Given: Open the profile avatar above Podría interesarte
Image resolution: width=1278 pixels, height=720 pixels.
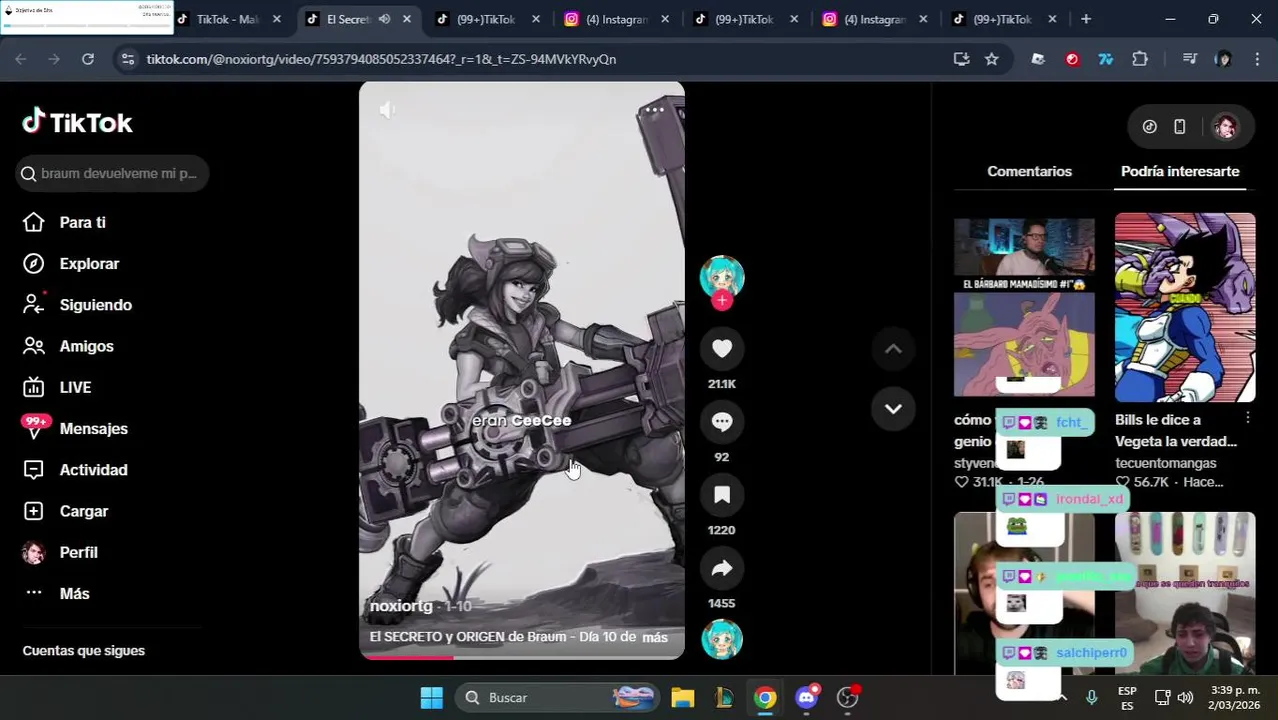Looking at the screenshot, I should pos(1225,127).
